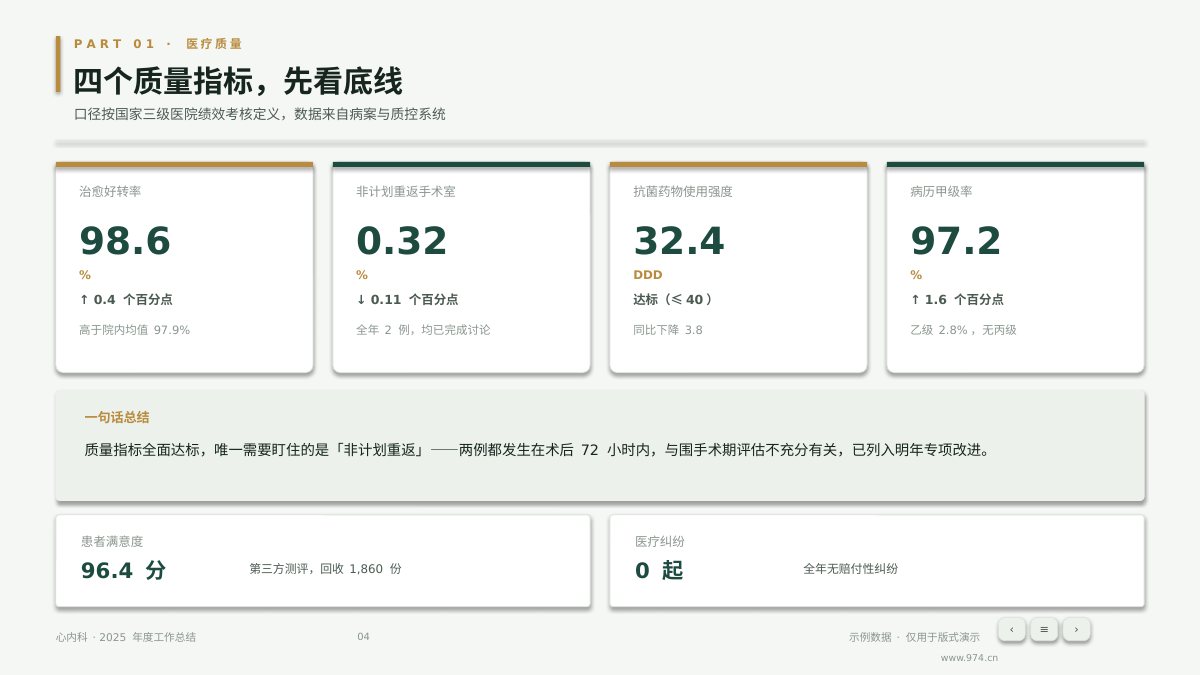The width and height of the screenshot is (1200, 675).
Task: Select the 非计划重返手术室 value 0.32
Action: (x=402, y=242)
